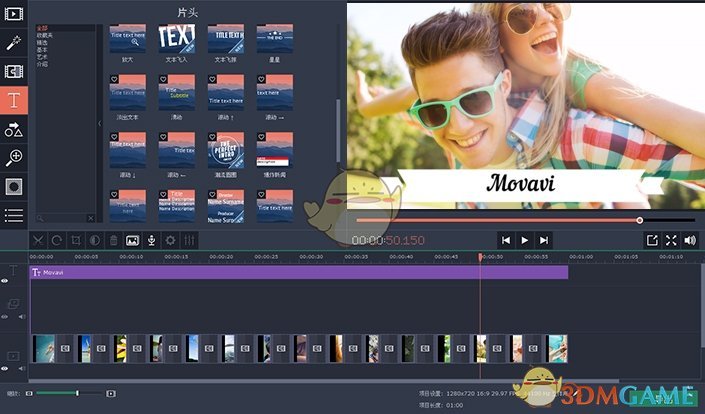Click the microphone record audio icon
The width and height of the screenshot is (705, 414).
point(152,240)
